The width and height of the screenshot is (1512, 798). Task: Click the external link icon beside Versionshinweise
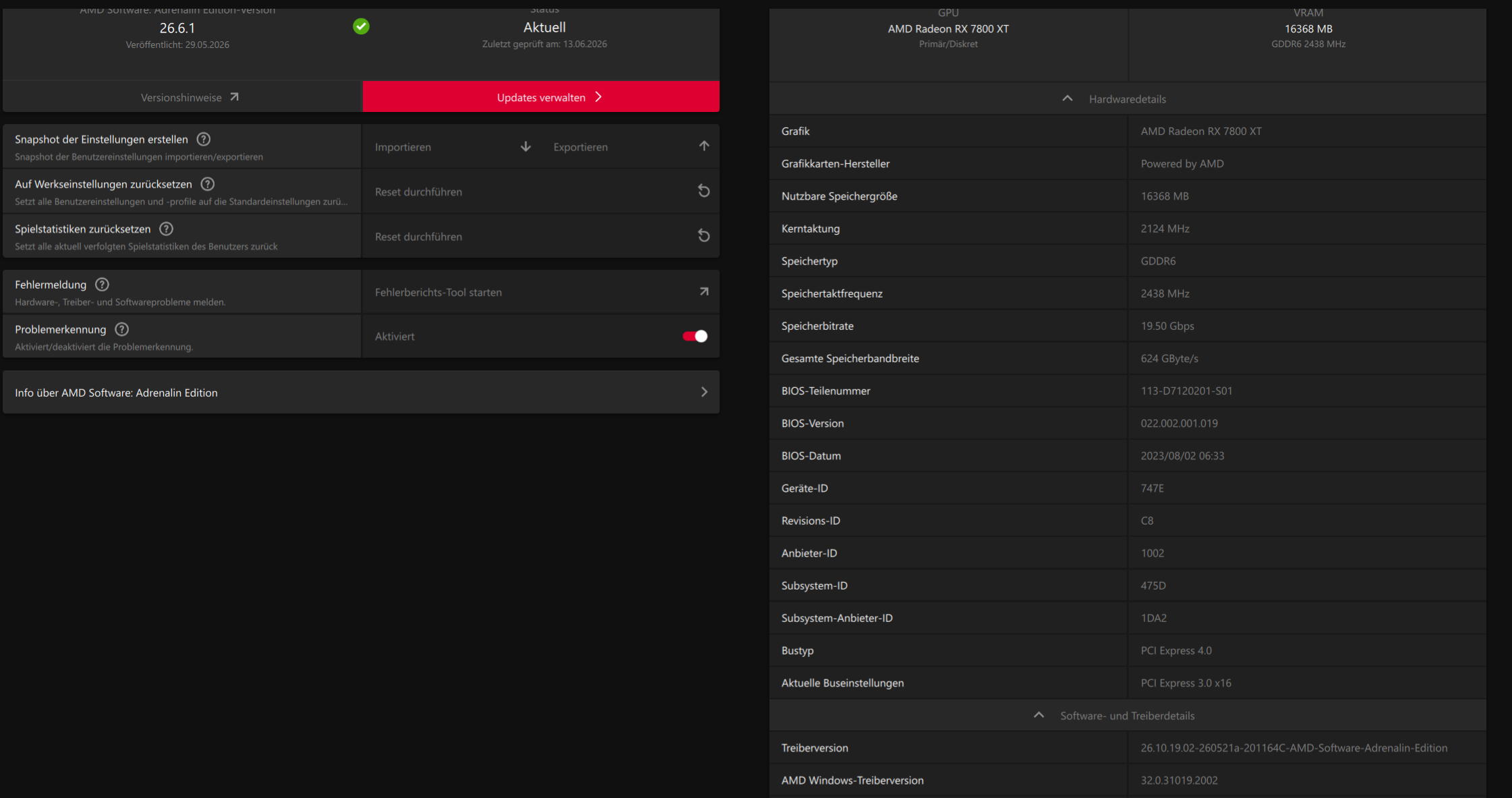234,97
